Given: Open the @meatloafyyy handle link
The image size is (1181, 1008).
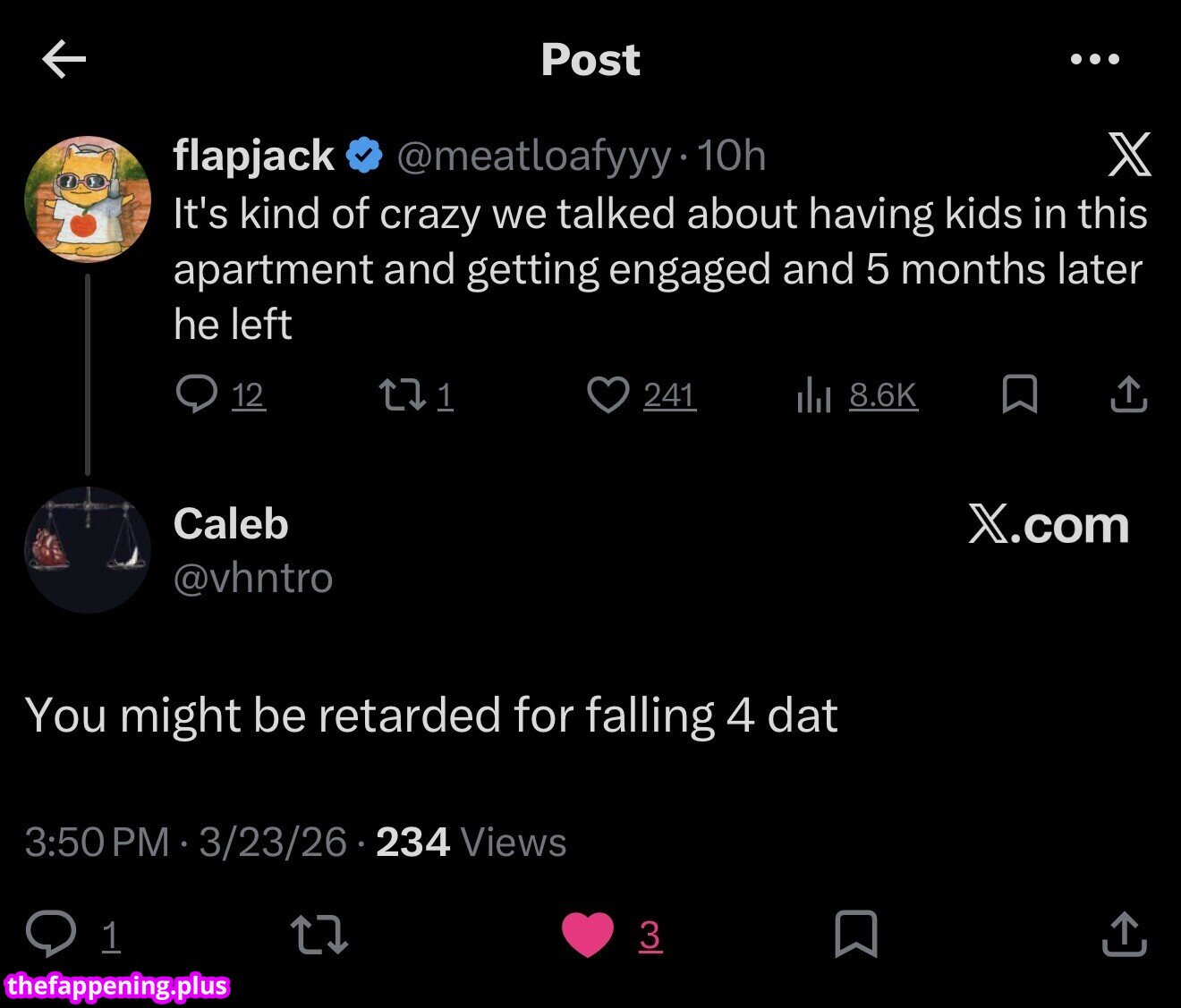Looking at the screenshot, I should click(533, 156).
